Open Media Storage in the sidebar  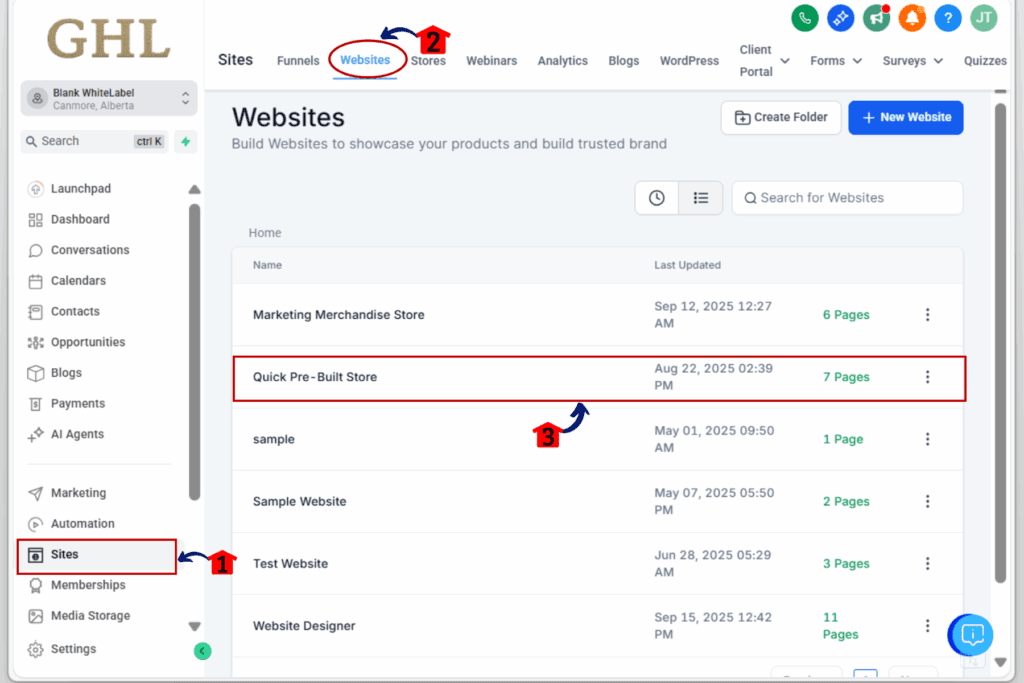click(90, 616)
